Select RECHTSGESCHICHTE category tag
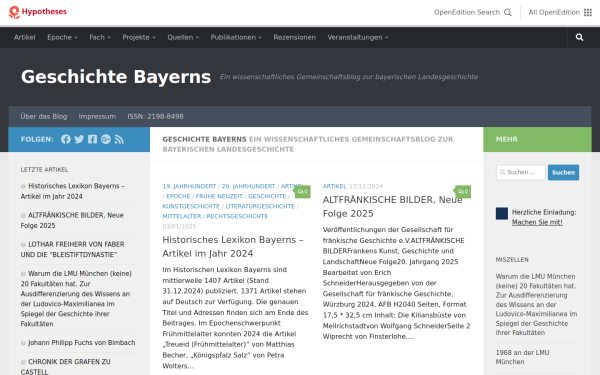This screenshot has height=375, width=600. click(x=237, y=216)
